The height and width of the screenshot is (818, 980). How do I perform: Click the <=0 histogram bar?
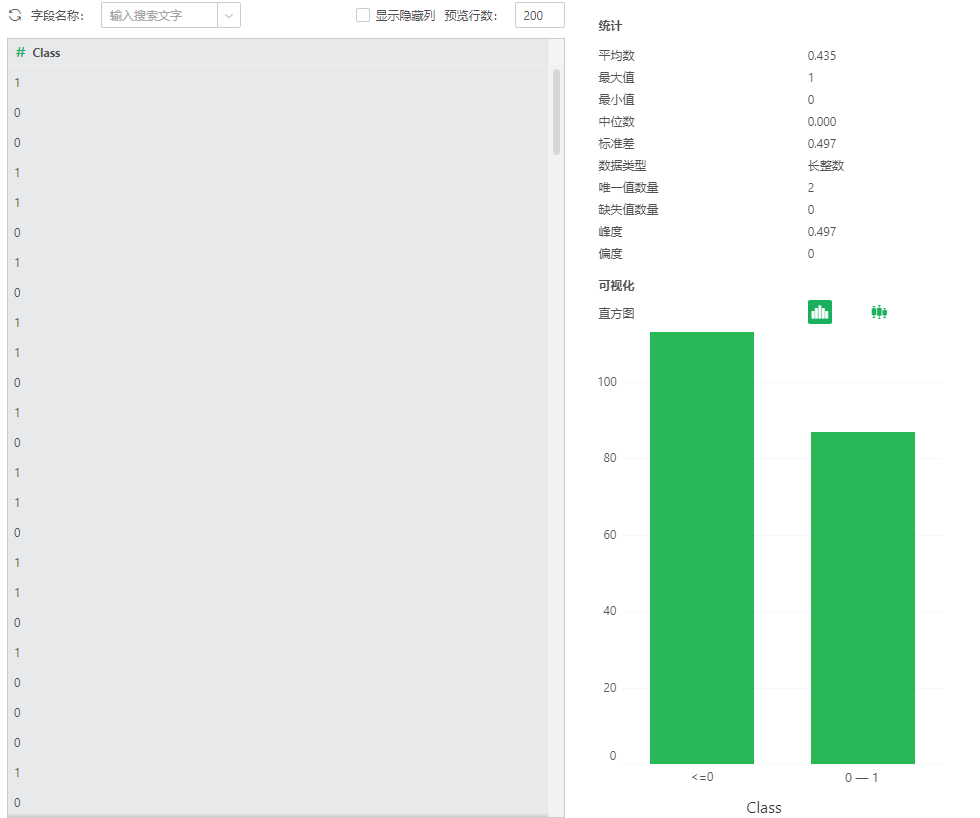[701, 548]
